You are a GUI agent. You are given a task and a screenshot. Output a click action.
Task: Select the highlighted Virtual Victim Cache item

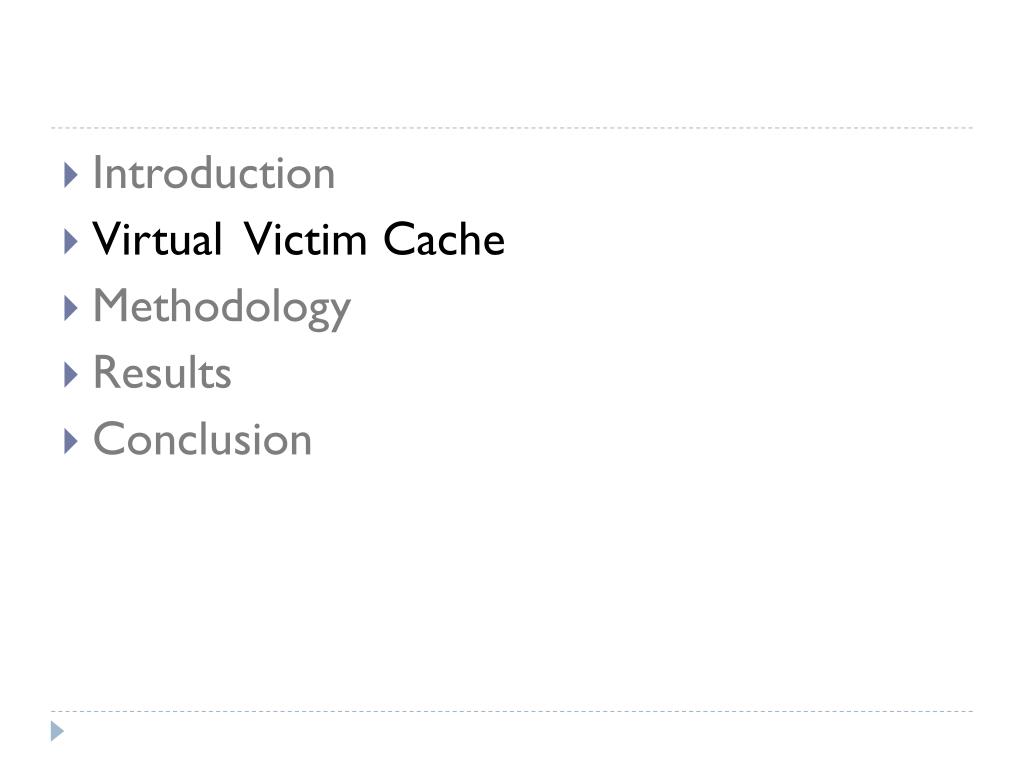click(298, 240)
